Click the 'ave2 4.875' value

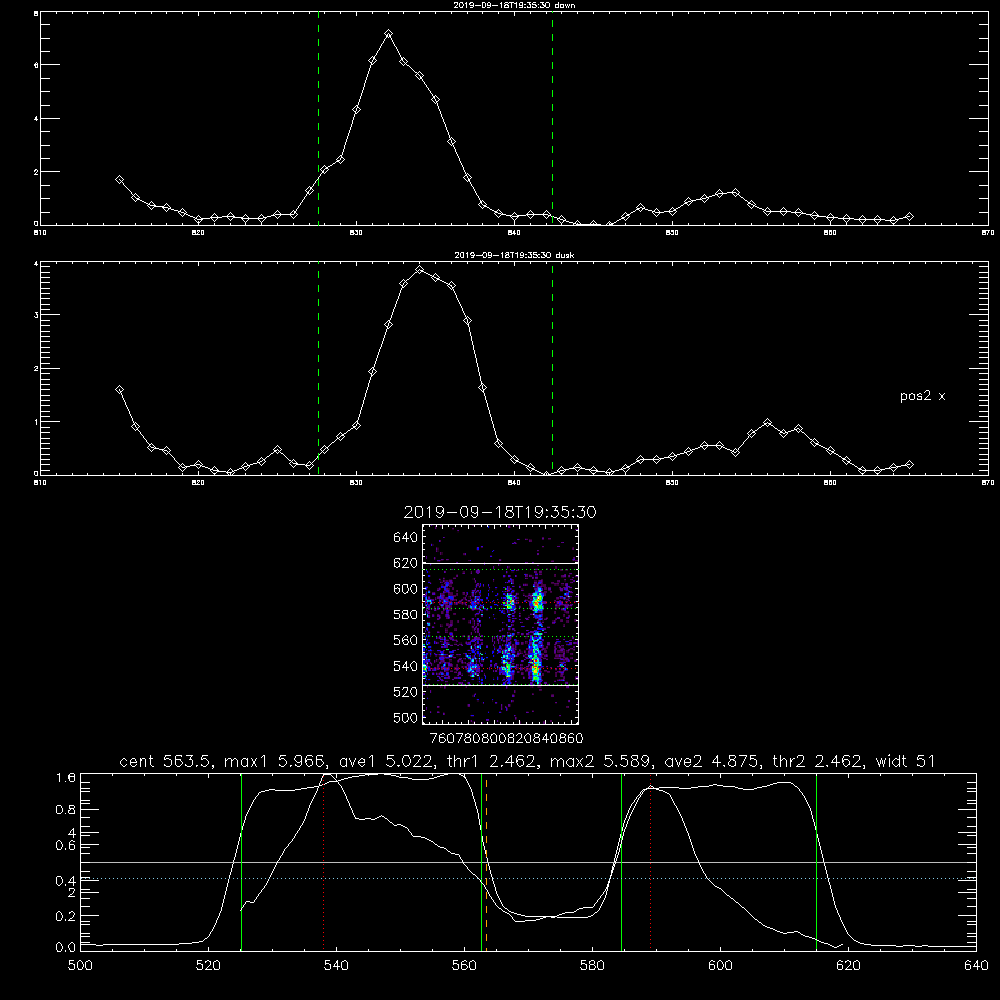(712, 761)
